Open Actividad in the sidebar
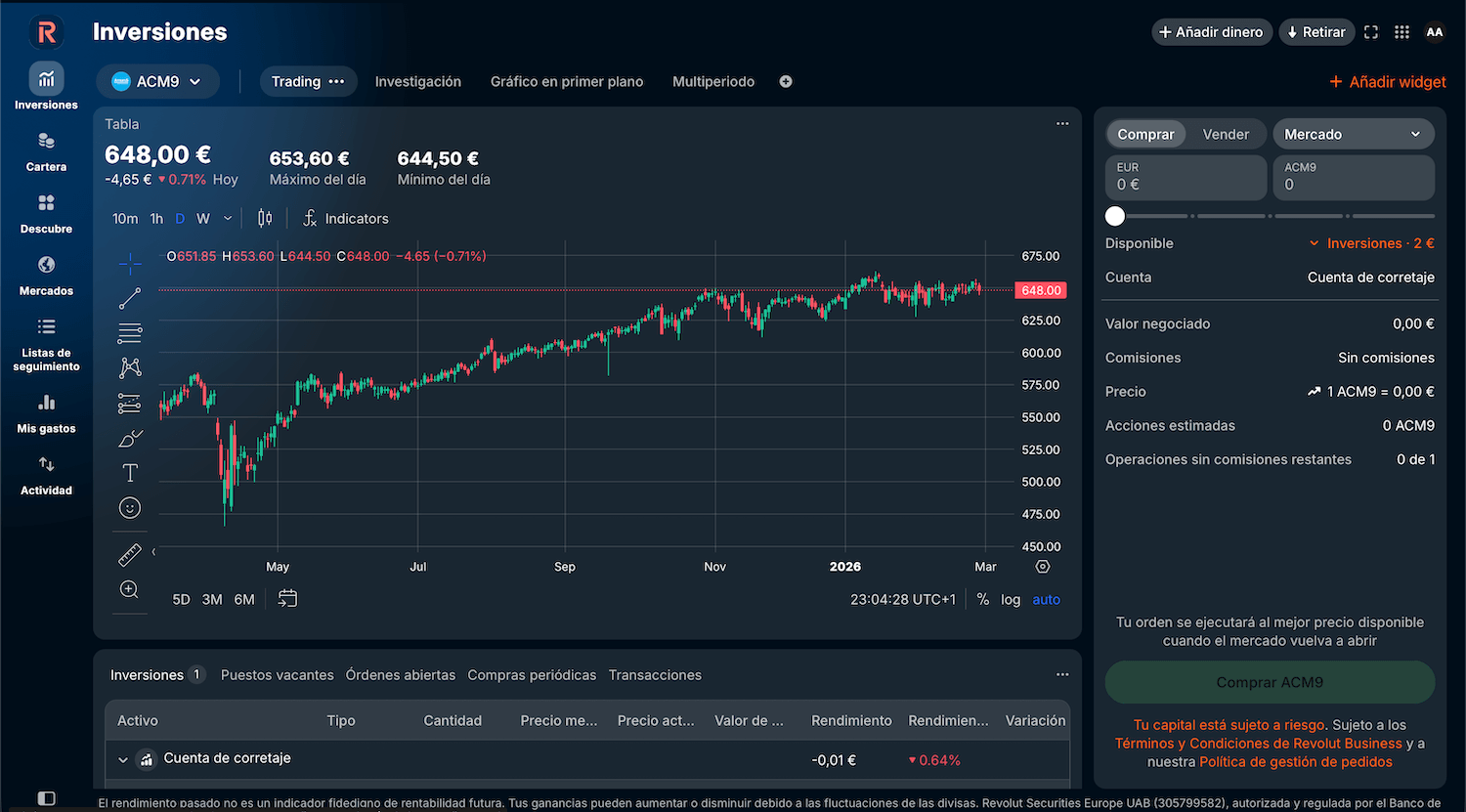The image size is (1466, 812). point(46,475)
